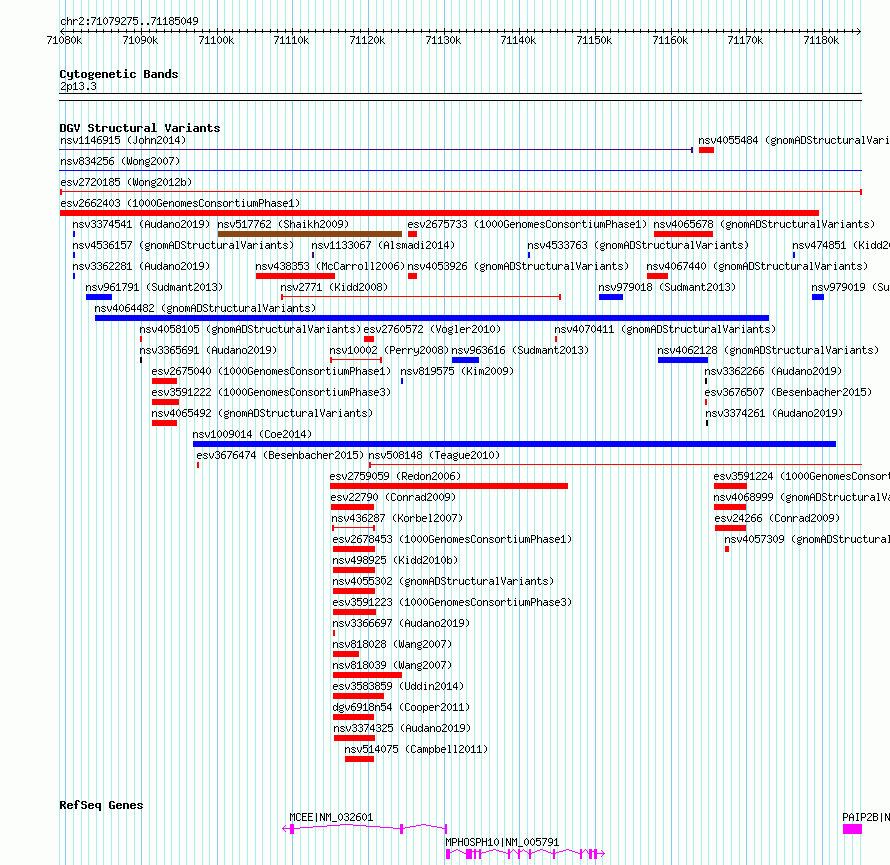Screen dimensions: 890x865
Task: Click the 71130k ruler position label
Action: click(x=443, y=40)
